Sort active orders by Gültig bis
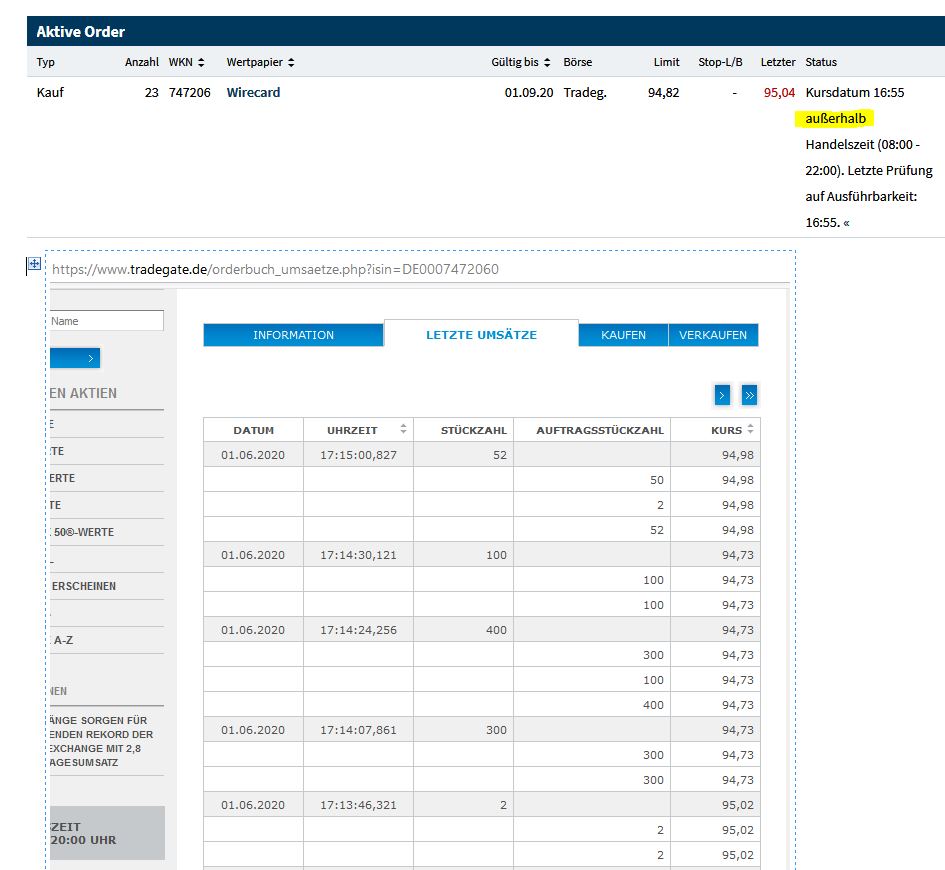The width and height of the screenshot is (945, 870). click(547, 62)
